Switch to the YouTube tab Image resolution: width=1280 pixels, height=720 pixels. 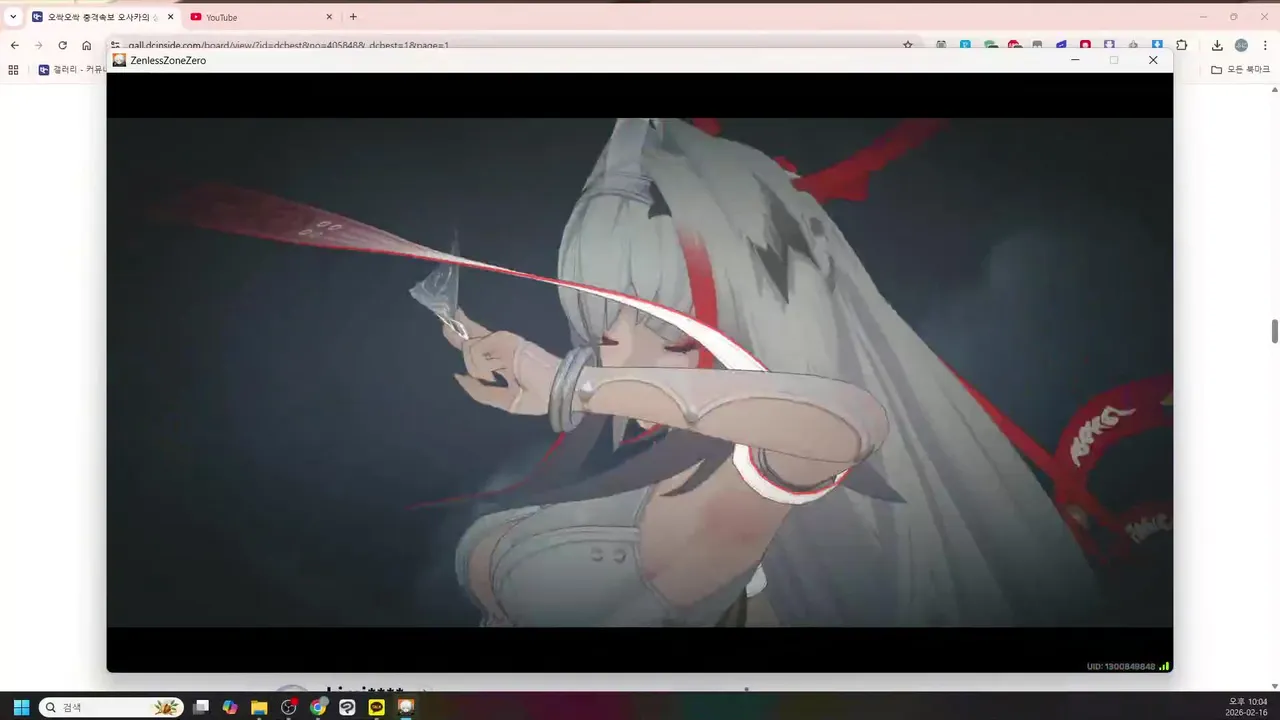click(x=262, y=17)
